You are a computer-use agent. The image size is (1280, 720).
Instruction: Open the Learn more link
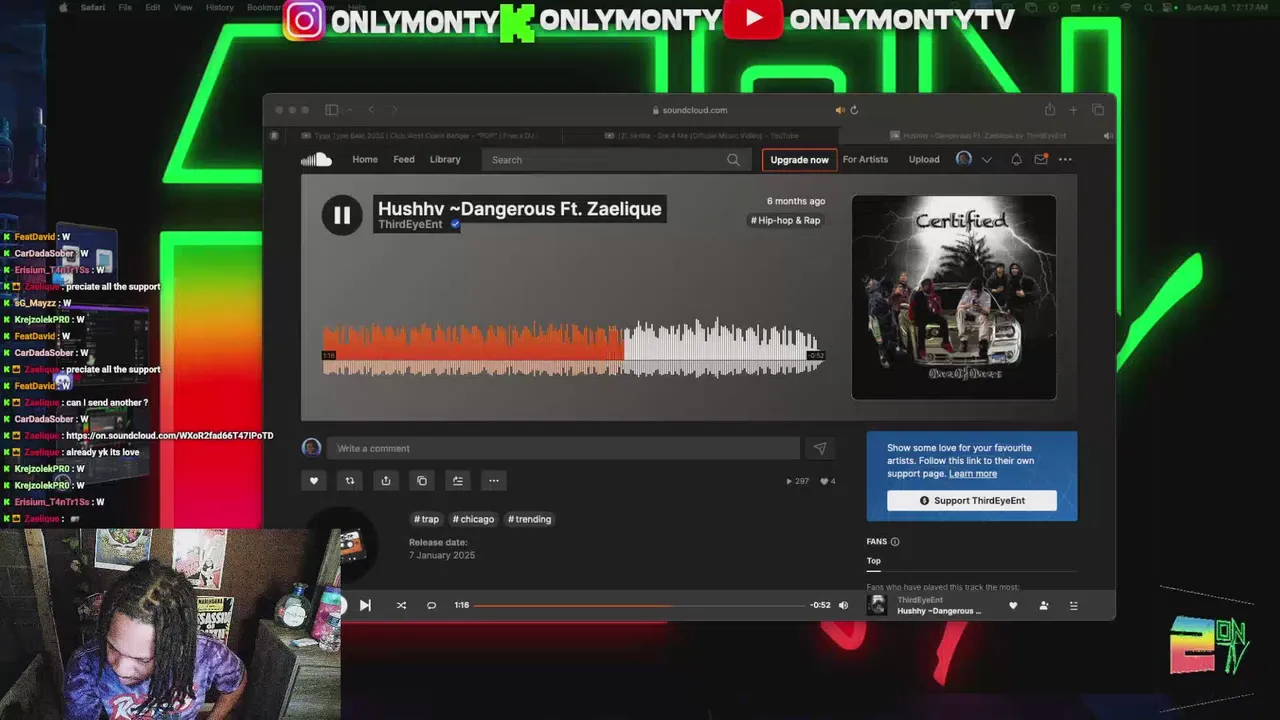coord(973,474)
